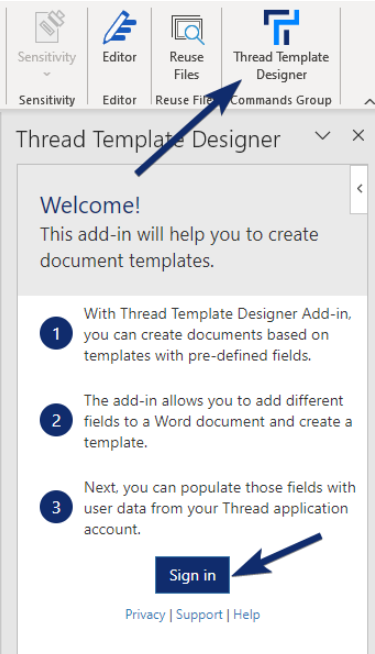Click the "pre-defined fields" step one text
This screenshot has height=654, width=375.
point(249,355)
